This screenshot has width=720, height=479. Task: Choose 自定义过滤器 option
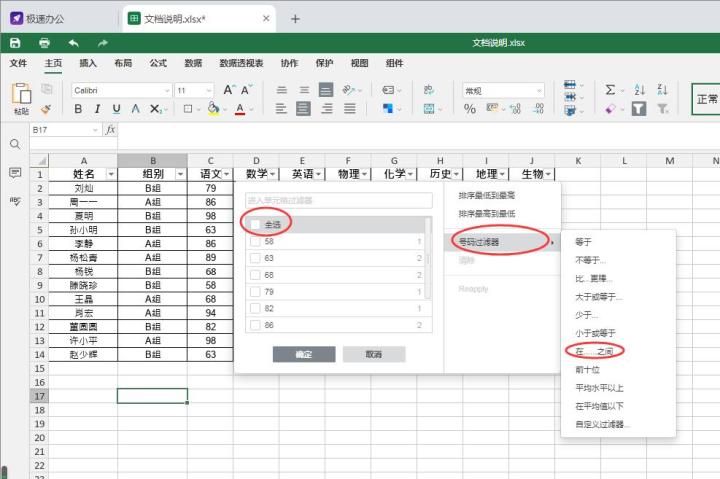(602, 424)
